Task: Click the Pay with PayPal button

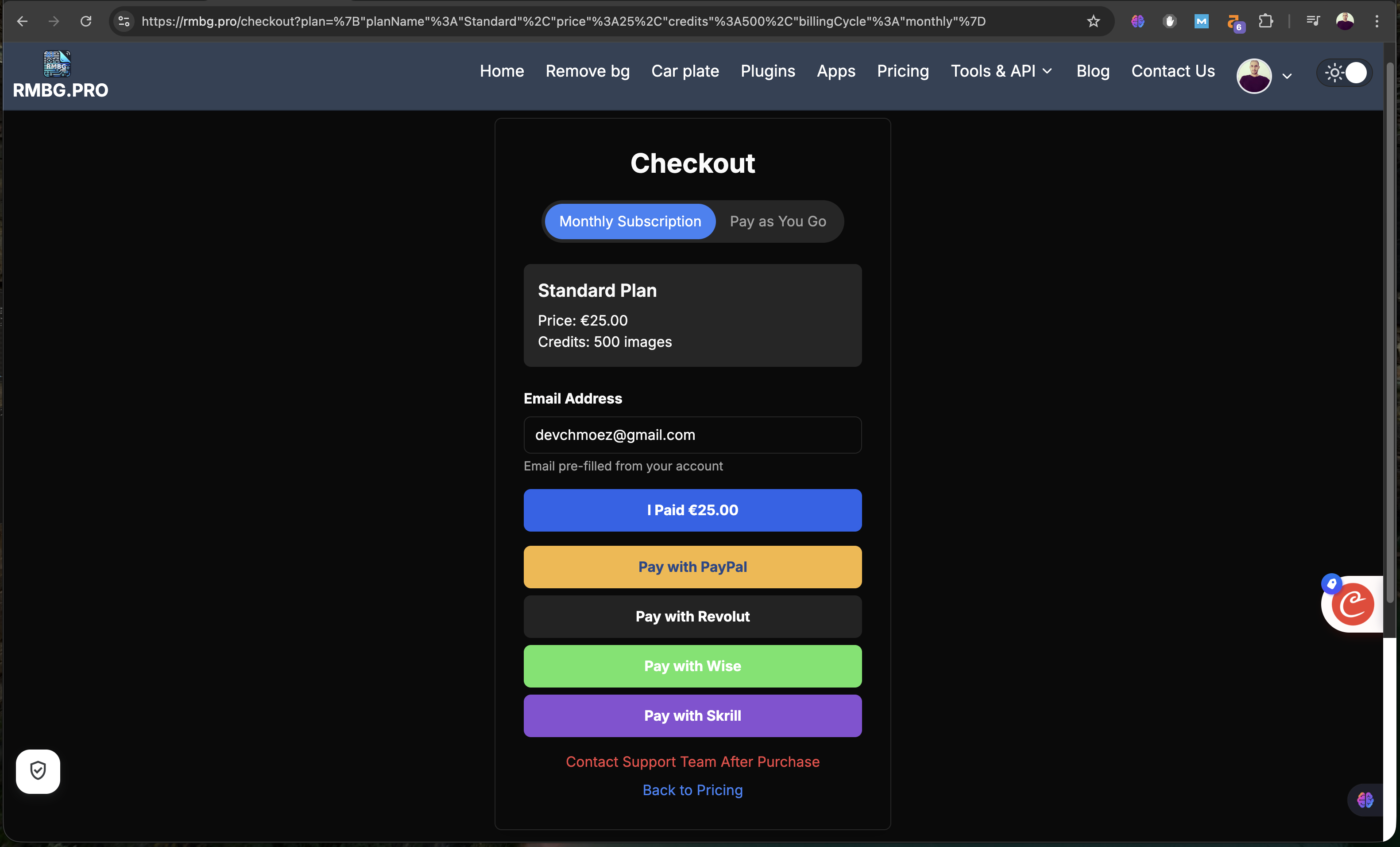Action: (692, 567)
